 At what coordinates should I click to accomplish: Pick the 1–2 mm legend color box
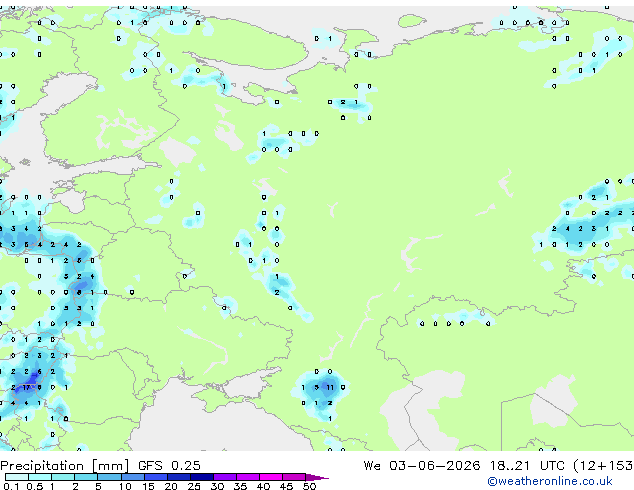(63, 477)
